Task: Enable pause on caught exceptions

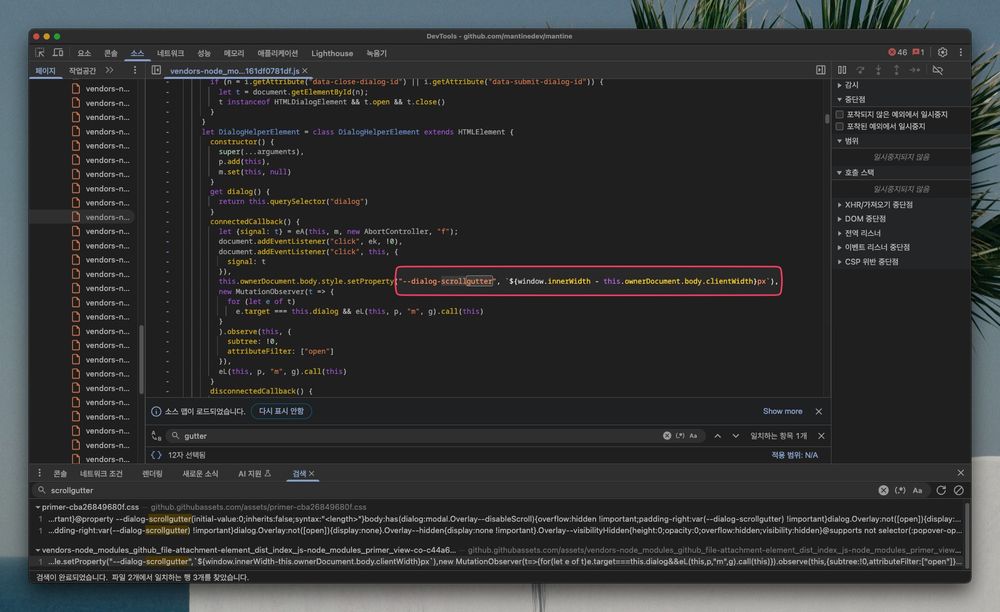Action: (x=840, y=127)
